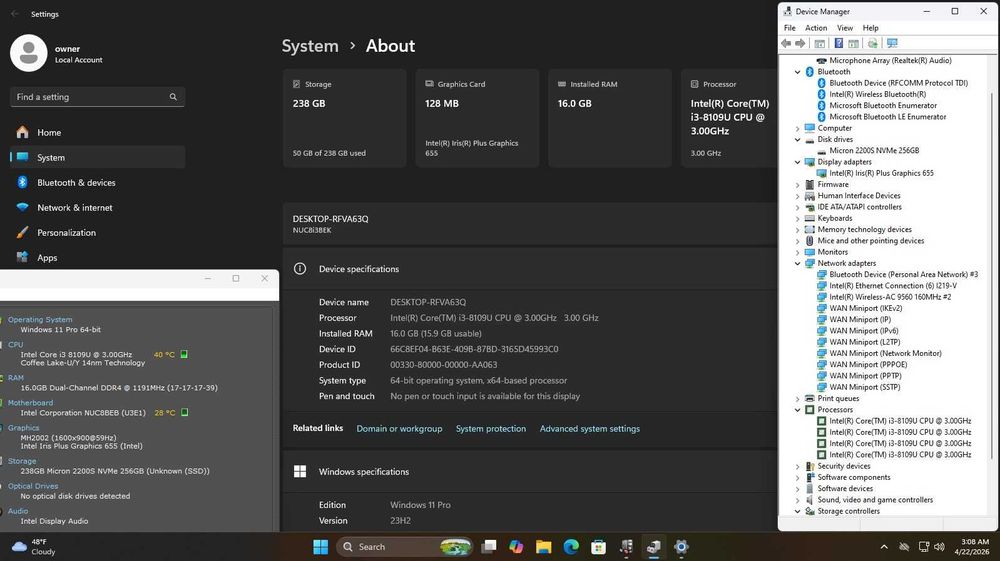The height and width of the screenshot is (561, 1000).
Task: Expand the Monitors category
Action: 797,252
